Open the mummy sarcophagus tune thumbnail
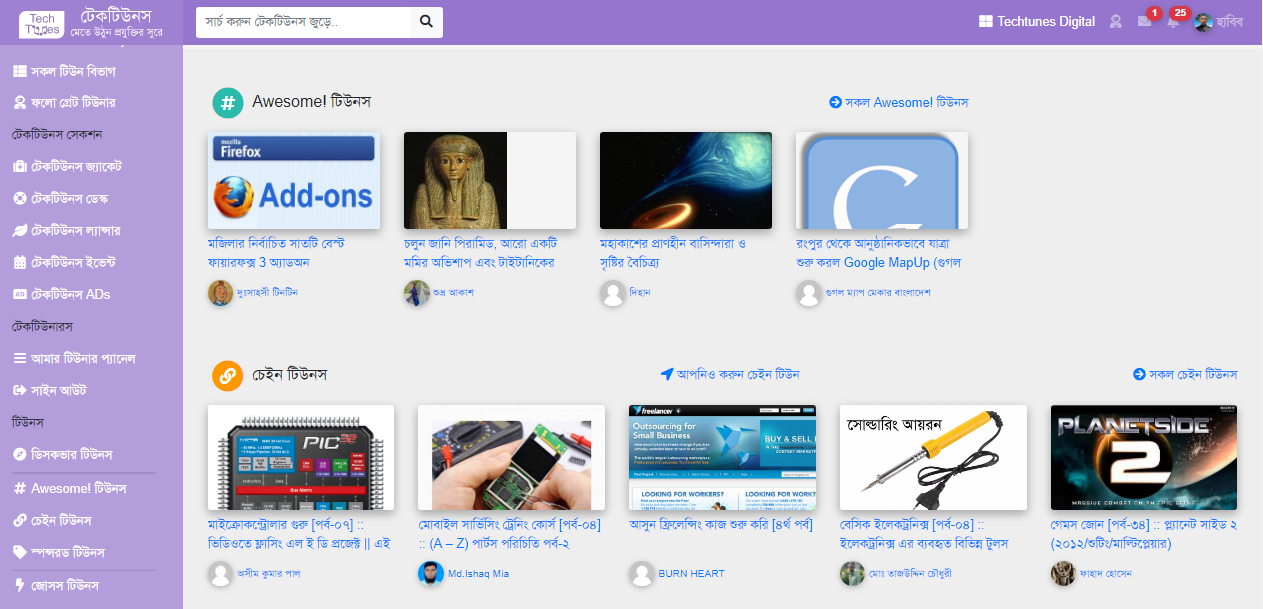1263x609 pixels. (x=490, y=181)
